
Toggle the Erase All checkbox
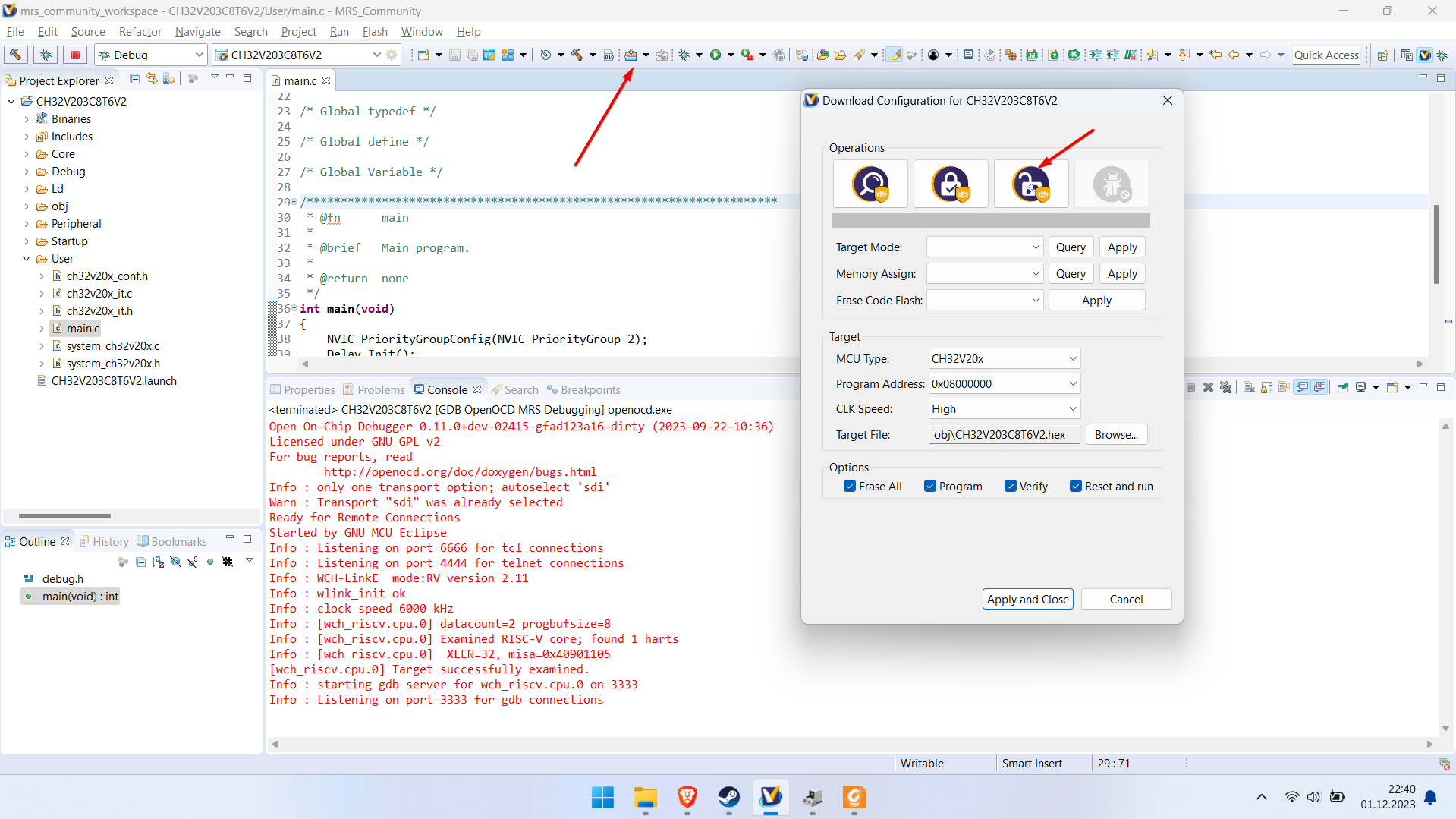coord(850,486)
